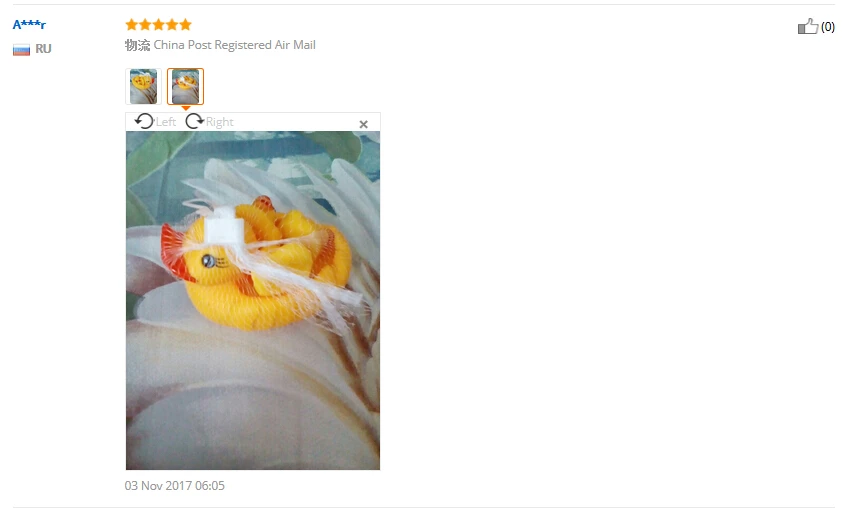This screenshot has width=861, height=522.
Task: Click the RU country label
Action: pos(43,49)
